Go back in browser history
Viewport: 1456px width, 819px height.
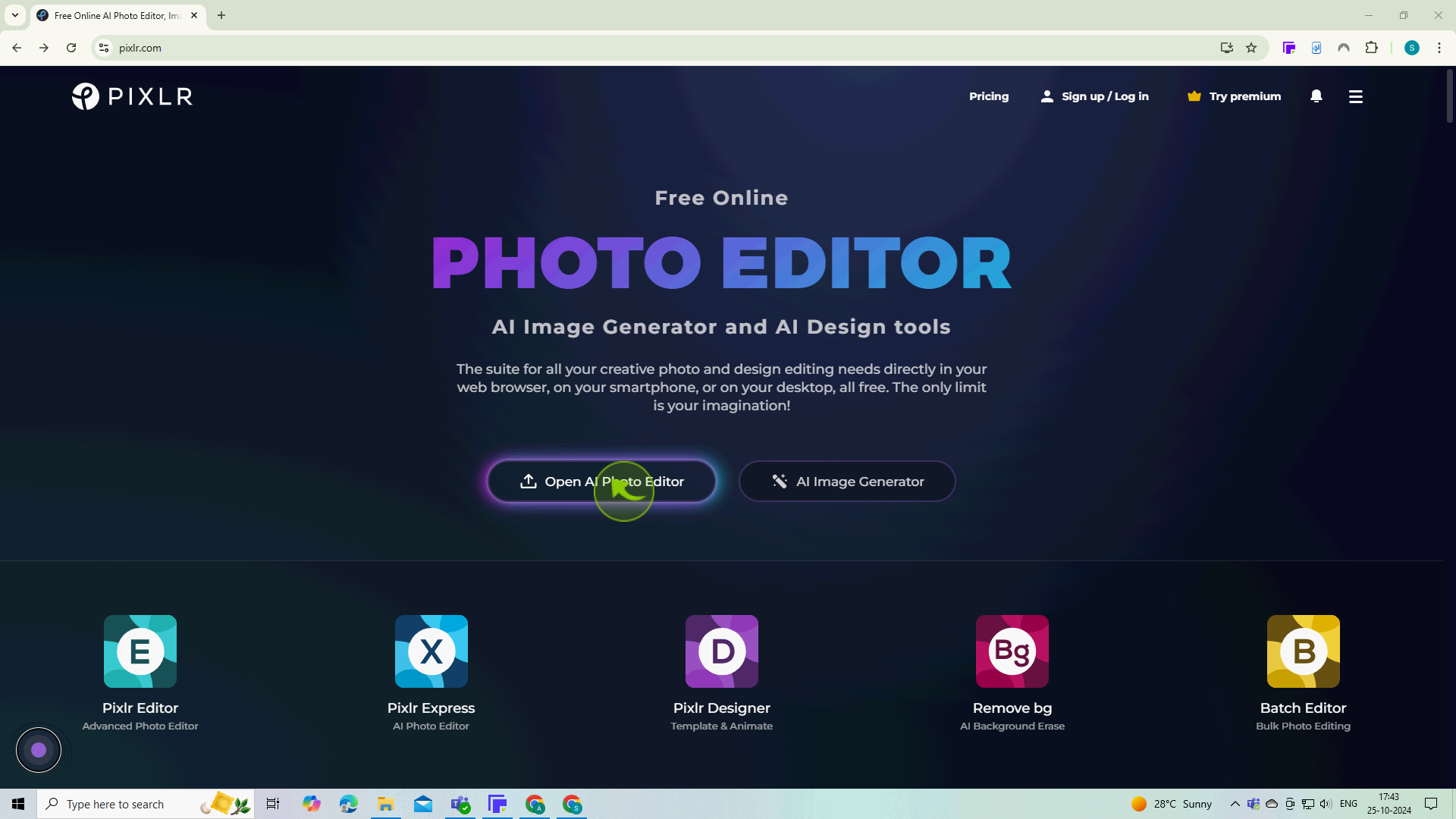pos(17,48)
